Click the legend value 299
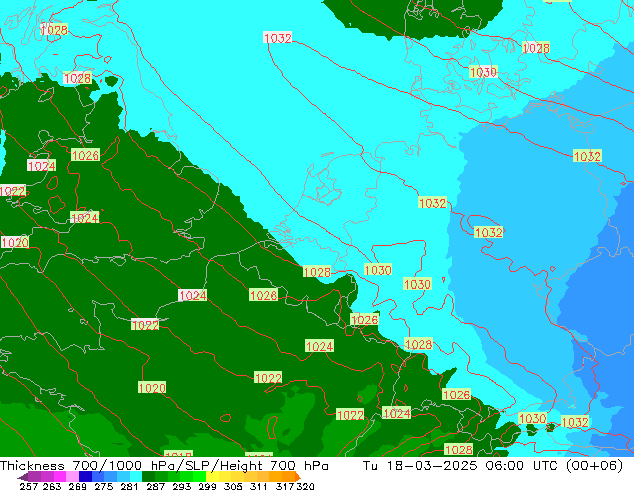634x490 pixels. point(207,486)
